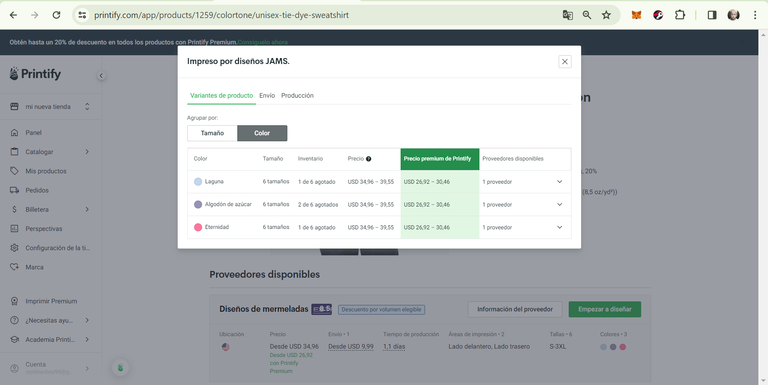
Task: Reload the page
Action: click(56, 15)
